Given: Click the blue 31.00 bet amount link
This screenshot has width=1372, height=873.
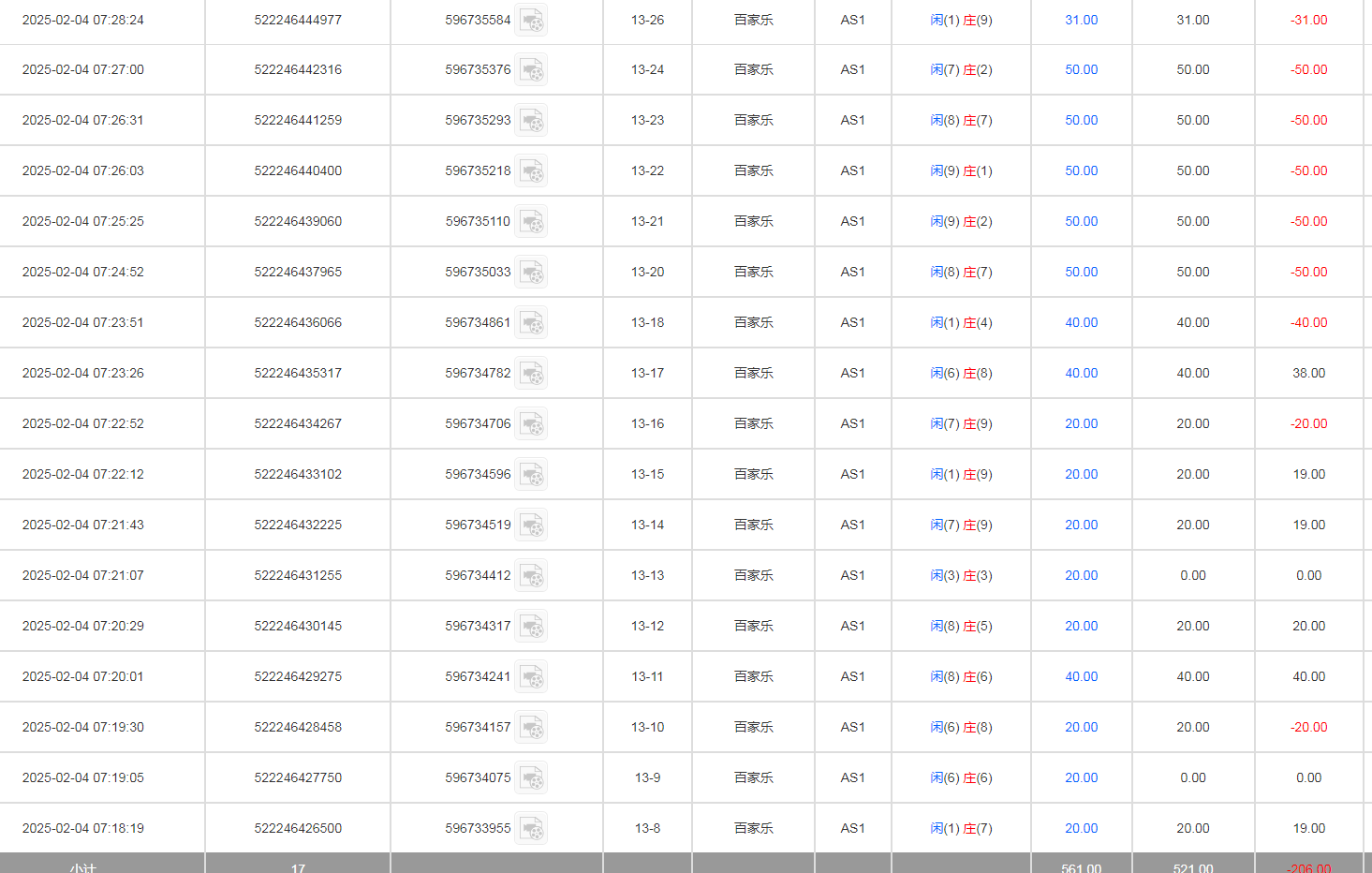Looking at the screenshot, I should (x=1081, y=20).
